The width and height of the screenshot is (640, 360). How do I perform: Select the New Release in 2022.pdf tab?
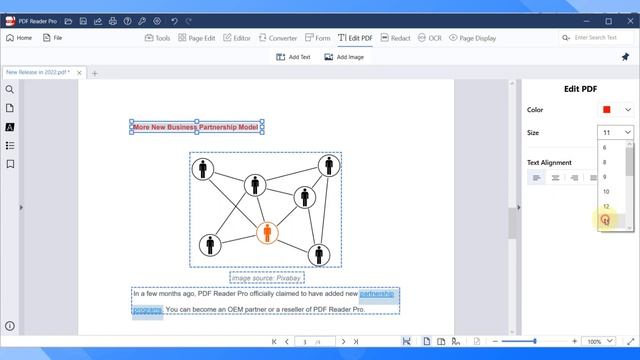pos(38,72)
